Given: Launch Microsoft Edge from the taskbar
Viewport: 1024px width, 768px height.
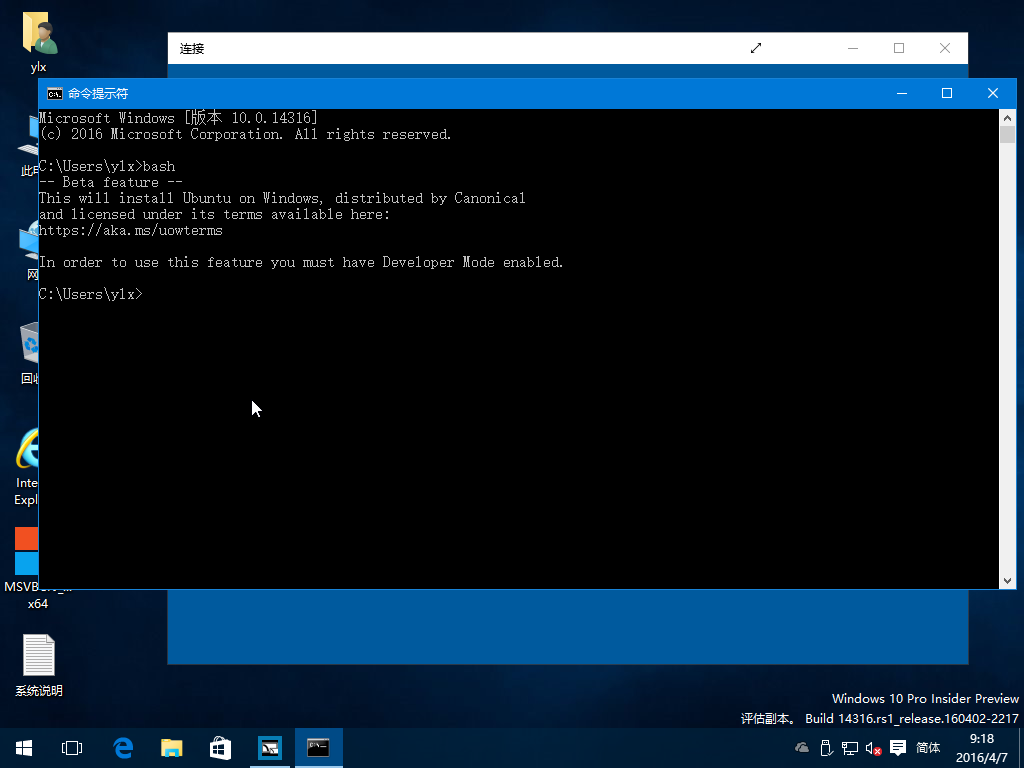Looking at the screenshot, I should 123,747.
